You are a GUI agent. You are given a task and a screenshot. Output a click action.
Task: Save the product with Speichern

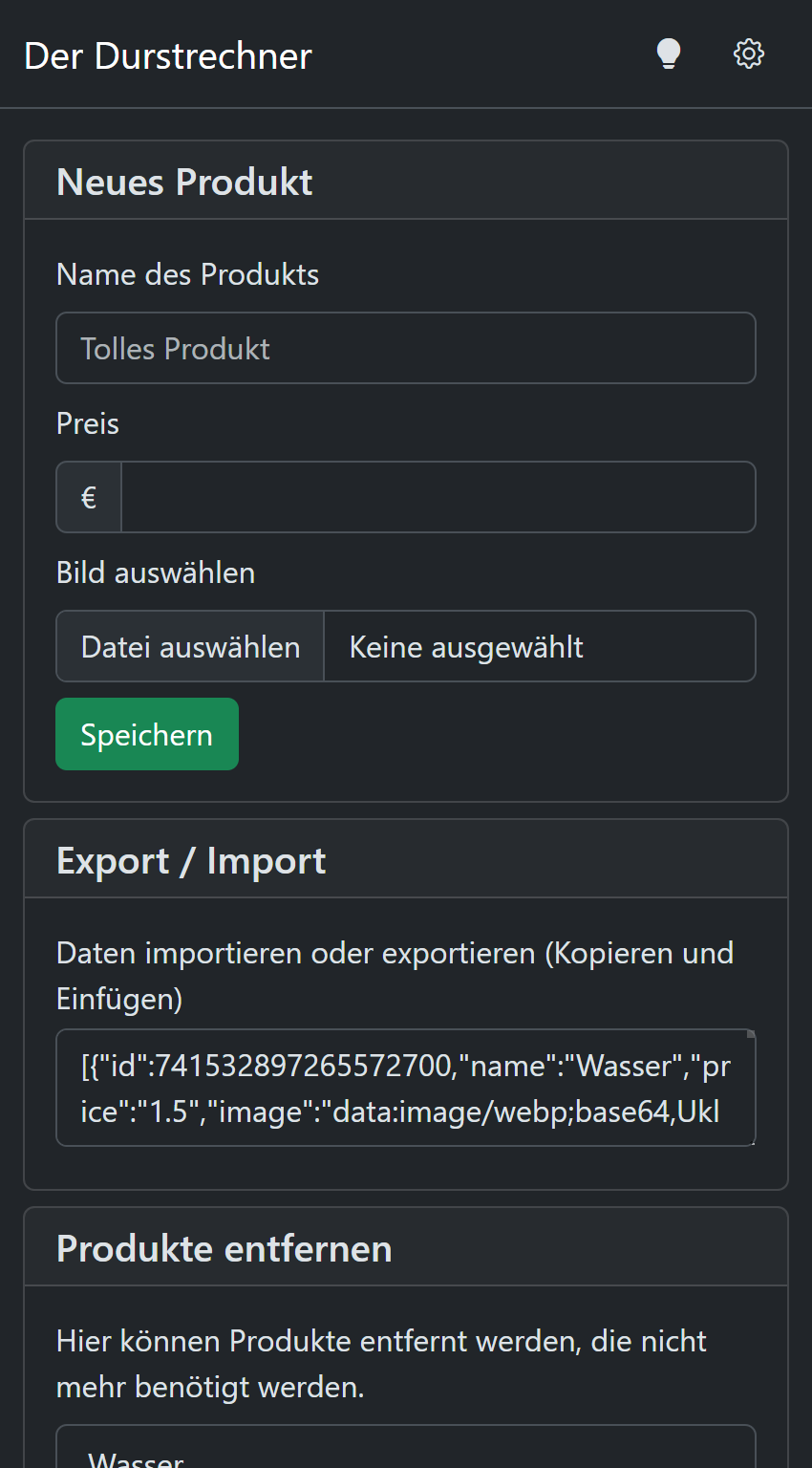[147, 735]
